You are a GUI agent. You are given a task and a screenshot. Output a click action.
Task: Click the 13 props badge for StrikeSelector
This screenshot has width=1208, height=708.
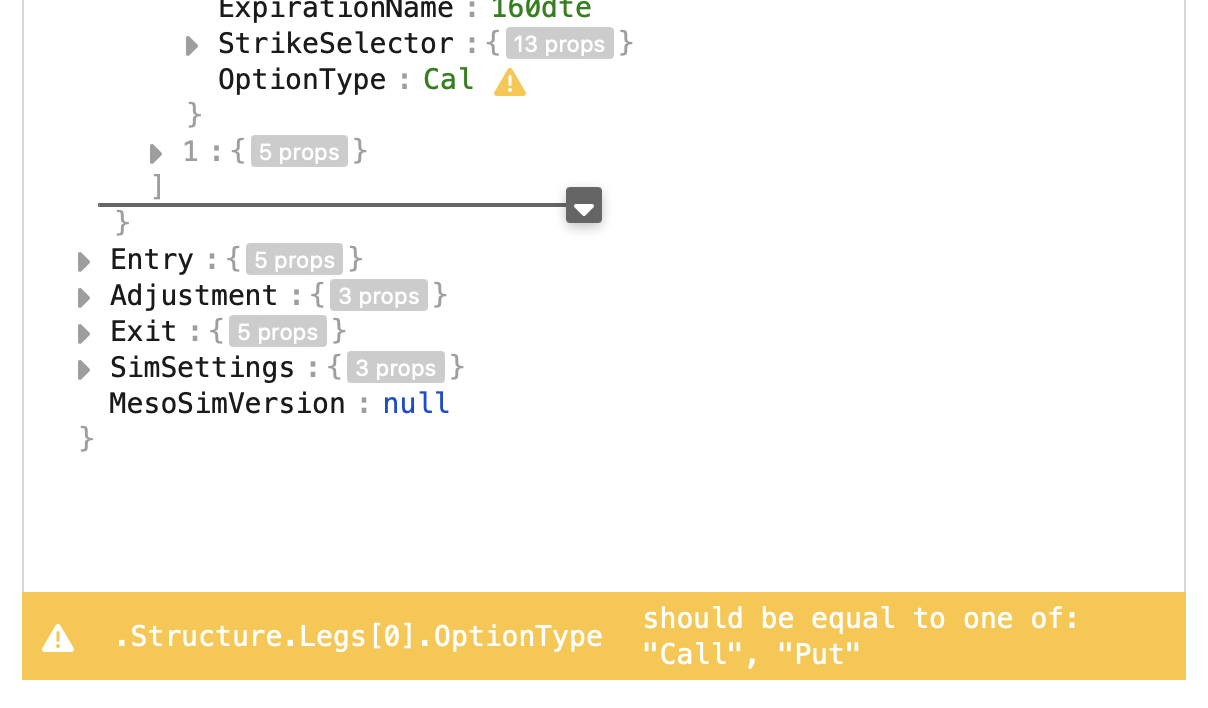pyautogui.click(x=559, y=45)
